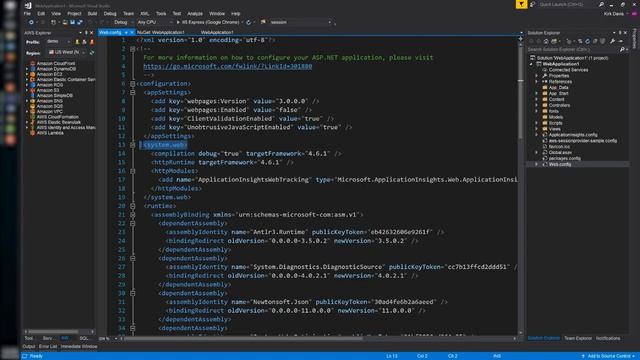Open the Analyze menu
640x360 pixels.
click(x=195, y=13)
